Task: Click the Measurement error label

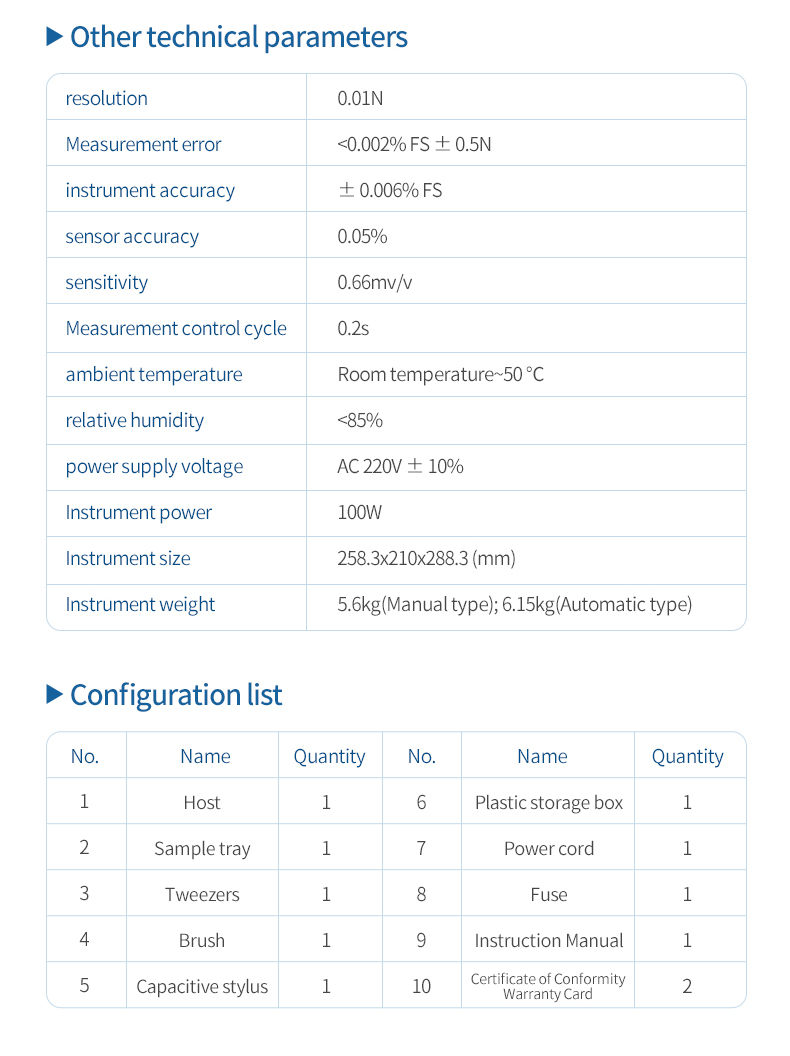Action: coord(143,144)
